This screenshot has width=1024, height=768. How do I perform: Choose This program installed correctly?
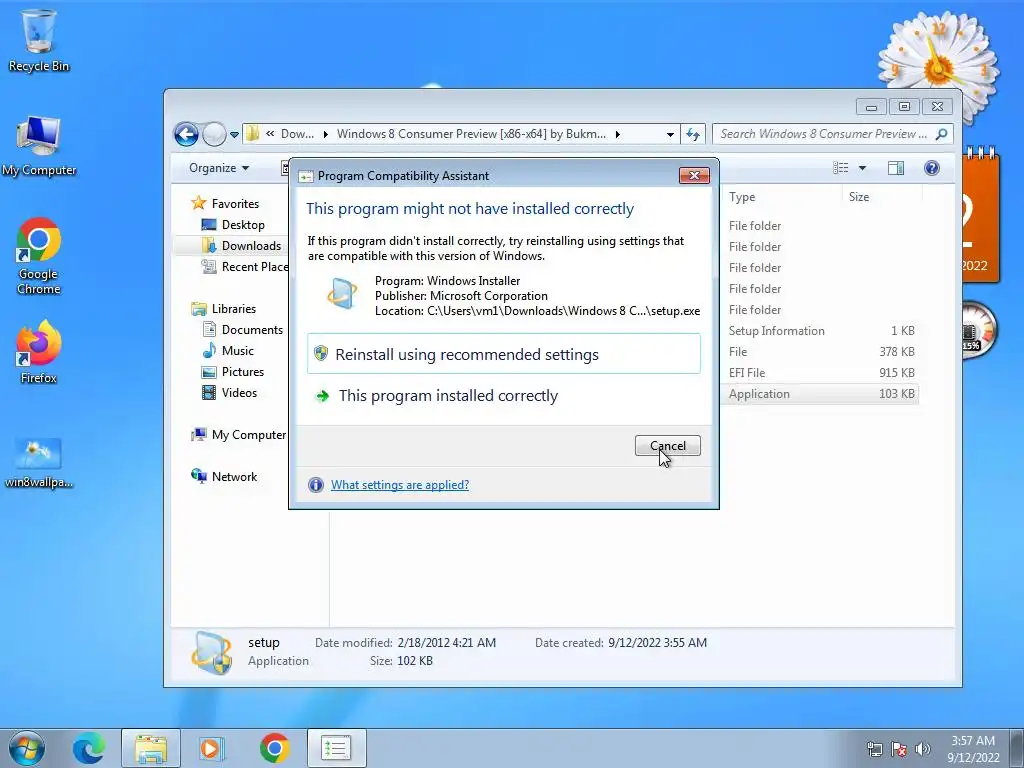(504, 396)
